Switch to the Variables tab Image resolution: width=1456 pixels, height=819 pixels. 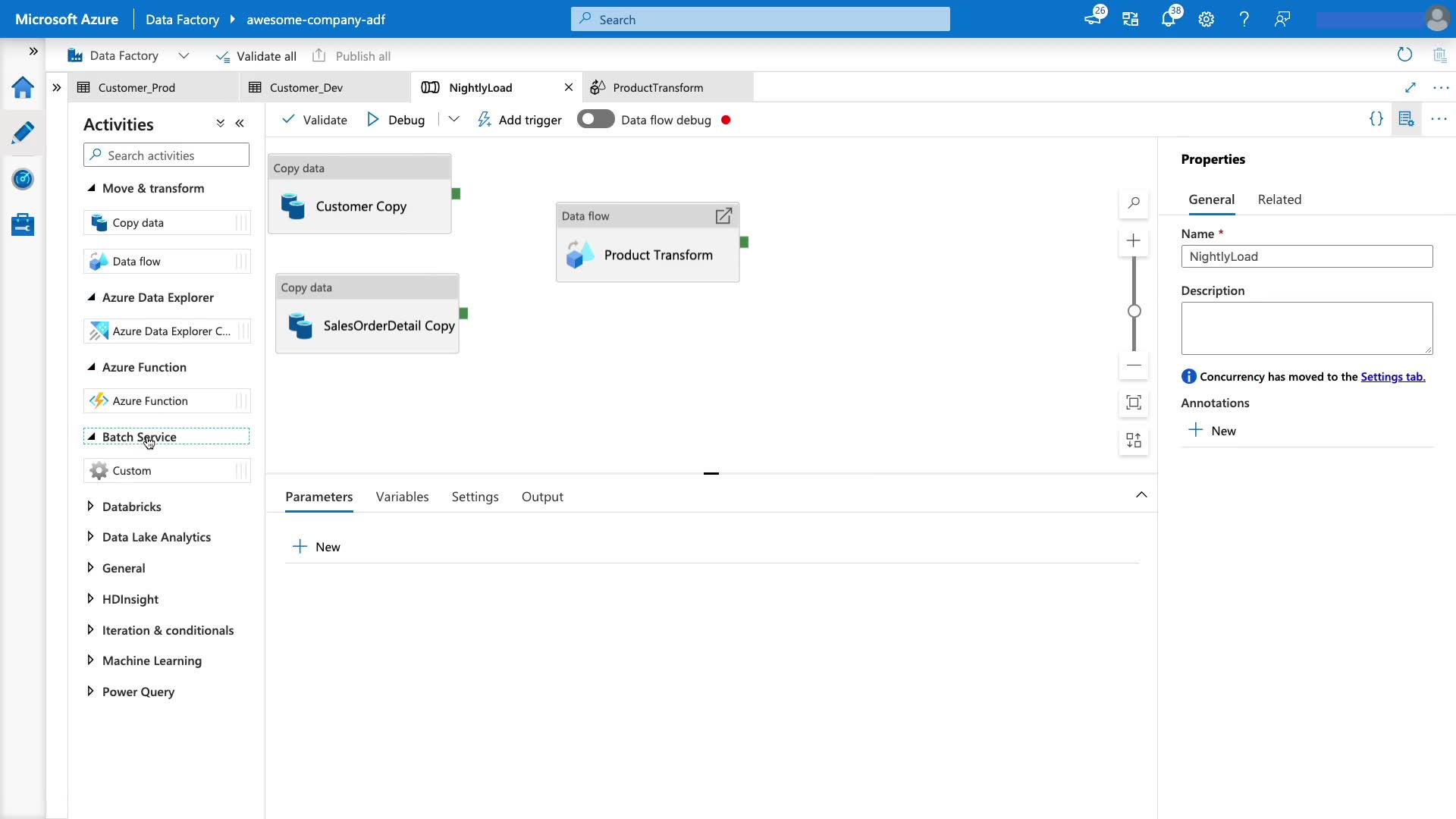(402, 497)
